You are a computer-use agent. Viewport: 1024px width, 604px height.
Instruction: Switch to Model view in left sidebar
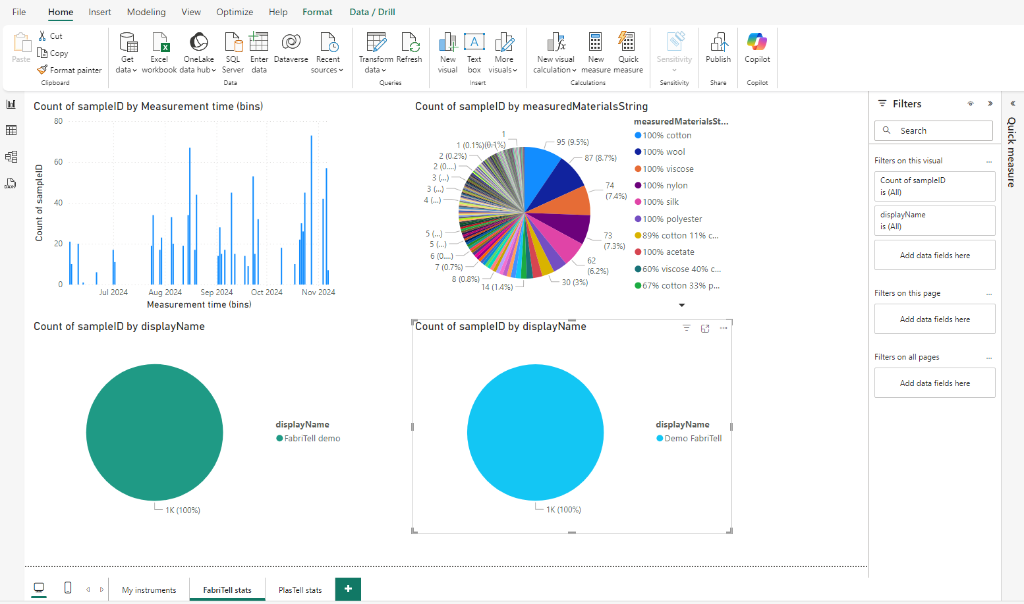coord(11,157)
